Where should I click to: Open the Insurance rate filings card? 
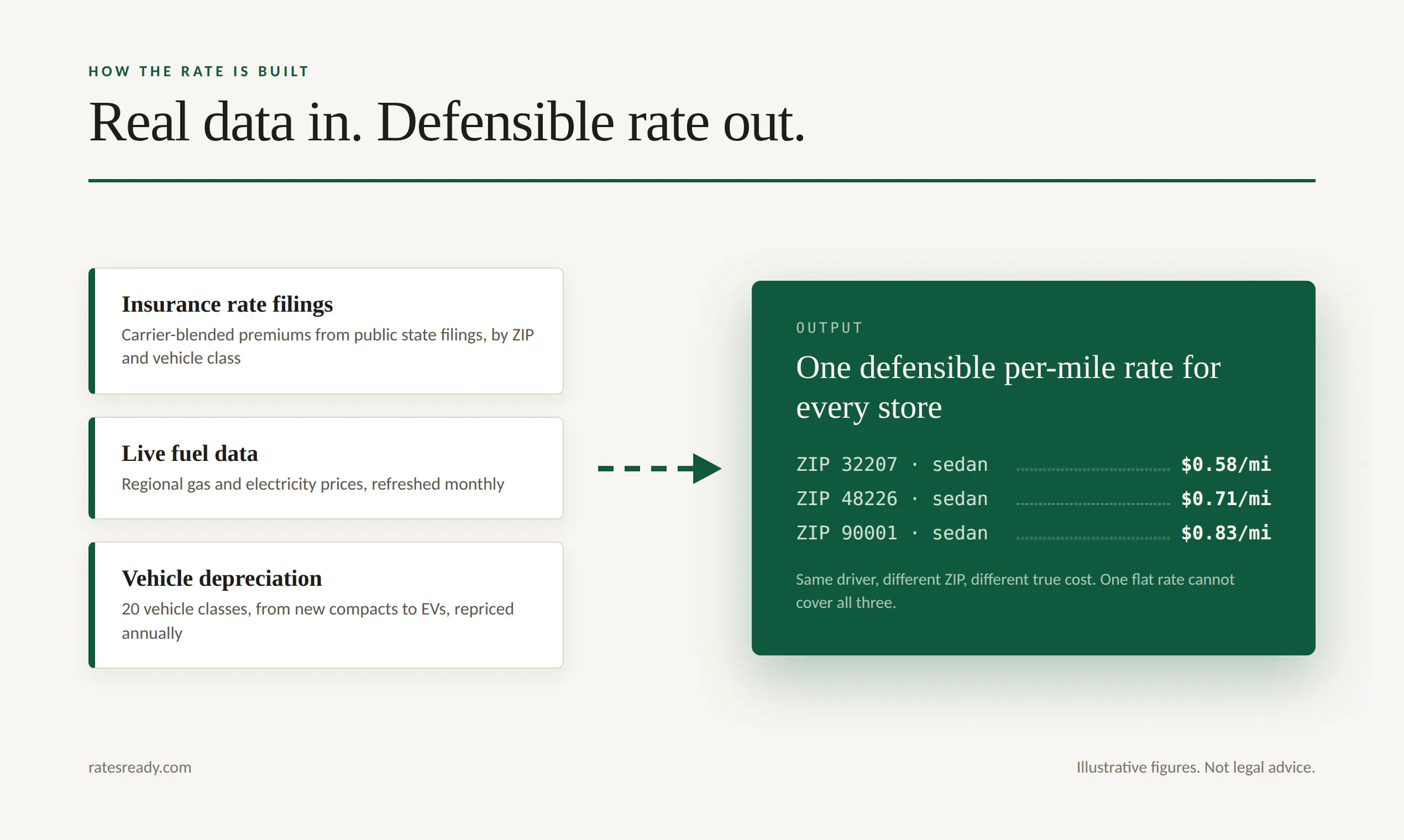pyautogui.click(x=326, y=331)
